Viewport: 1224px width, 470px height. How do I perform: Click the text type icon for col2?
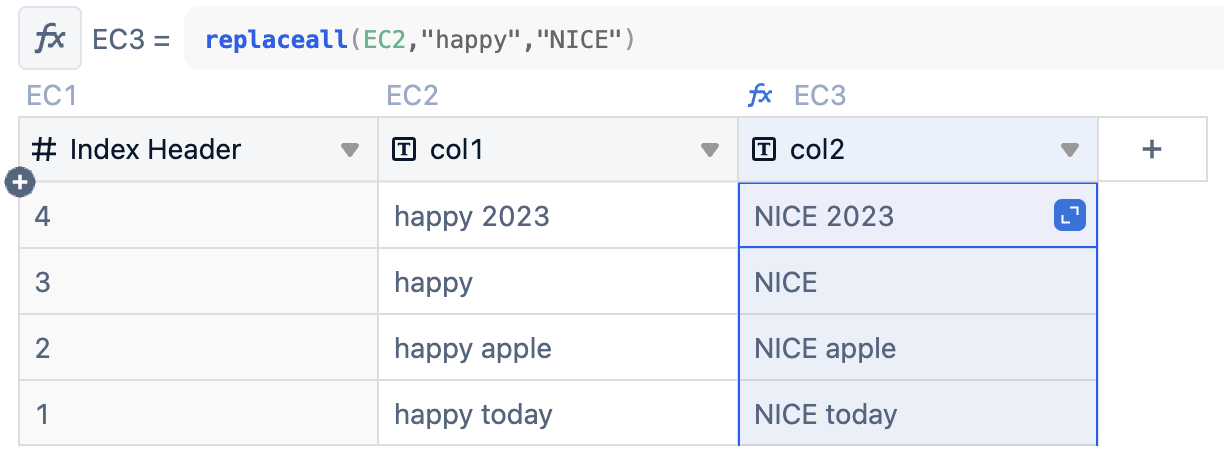(764, 150)
